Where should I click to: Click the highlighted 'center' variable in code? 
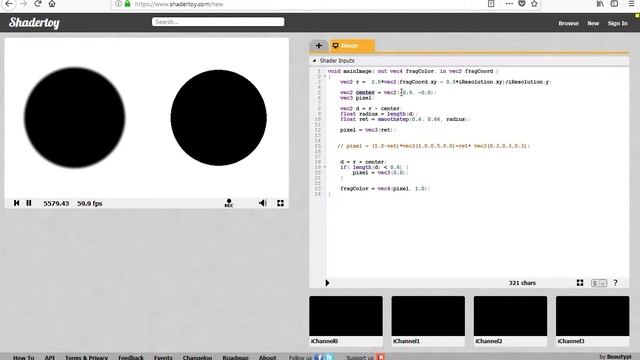365,93
